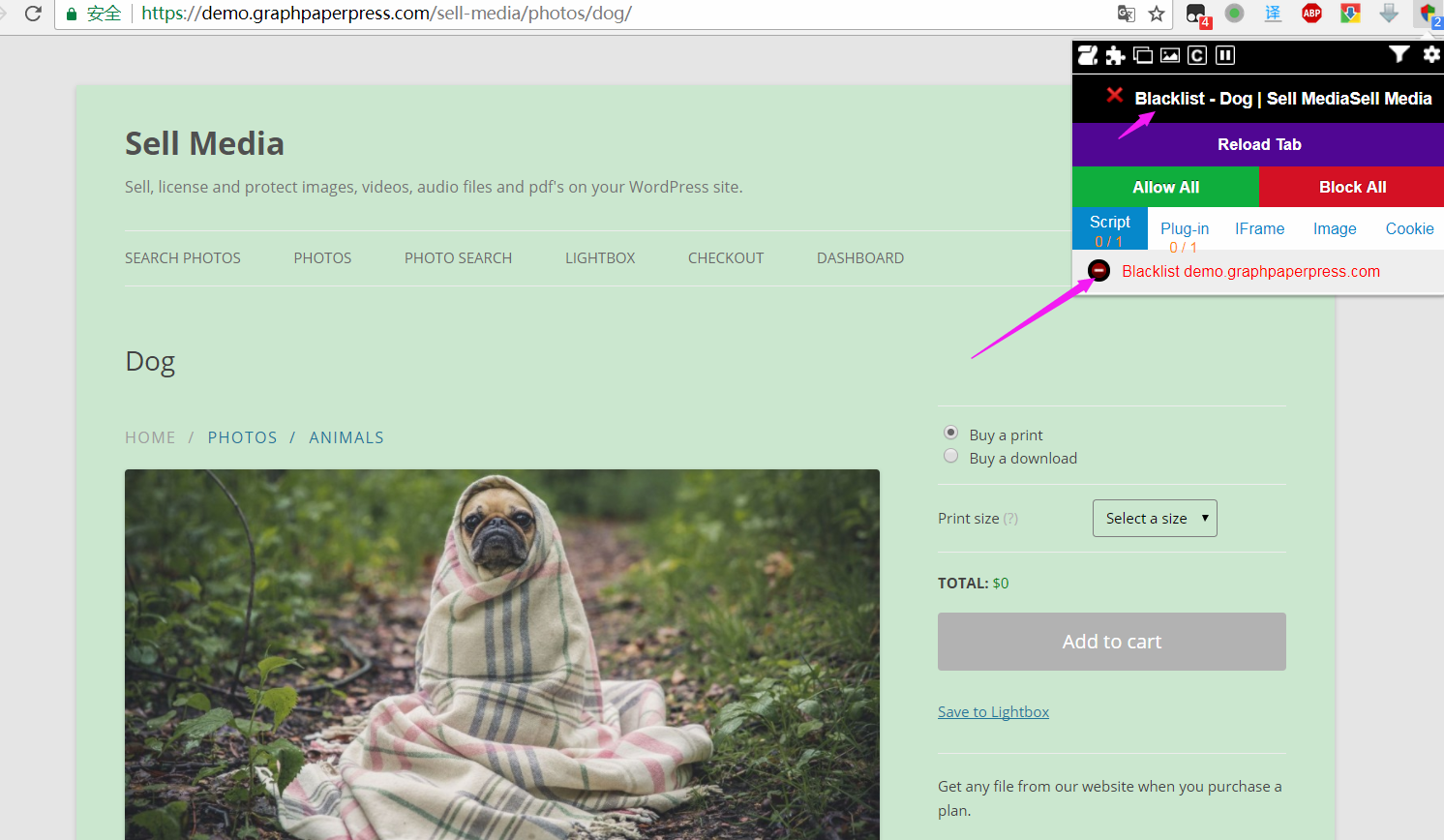
Task: Select the Buy a print radio button
Action: click(950, 433)
